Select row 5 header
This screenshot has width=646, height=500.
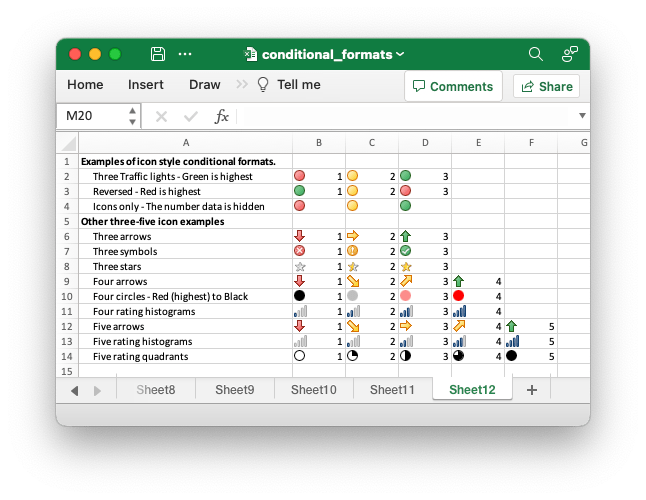click(x=67, y=222)
